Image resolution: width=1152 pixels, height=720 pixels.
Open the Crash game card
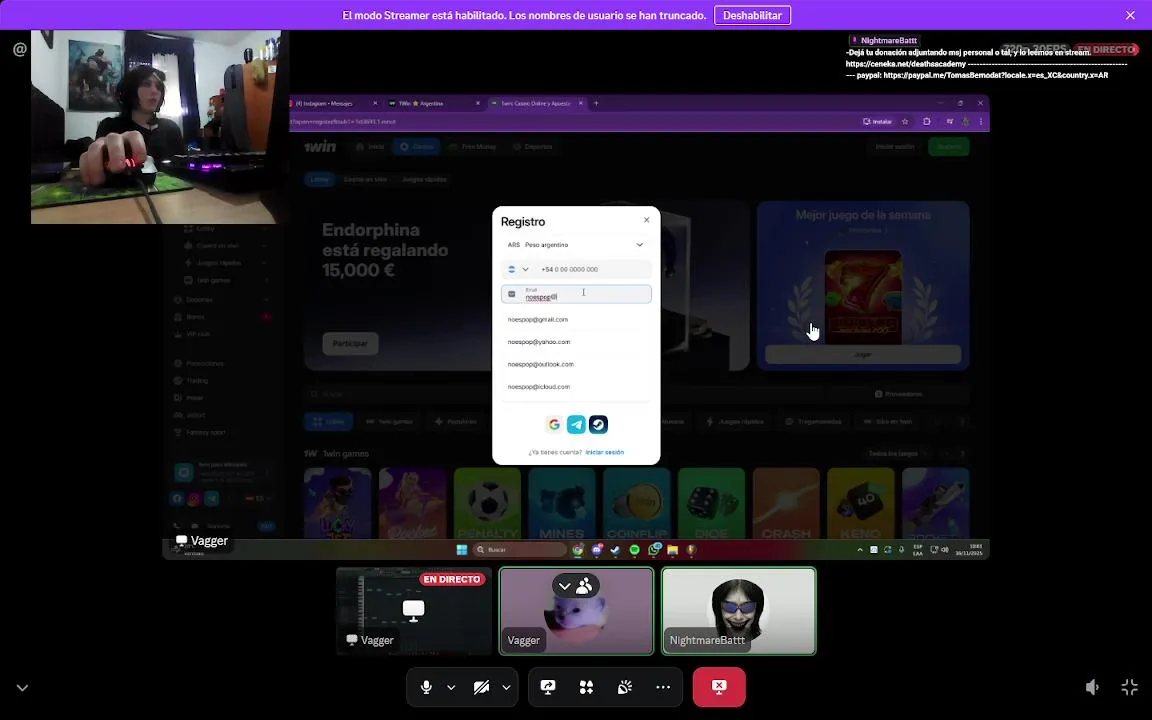(x=786, y=503)
